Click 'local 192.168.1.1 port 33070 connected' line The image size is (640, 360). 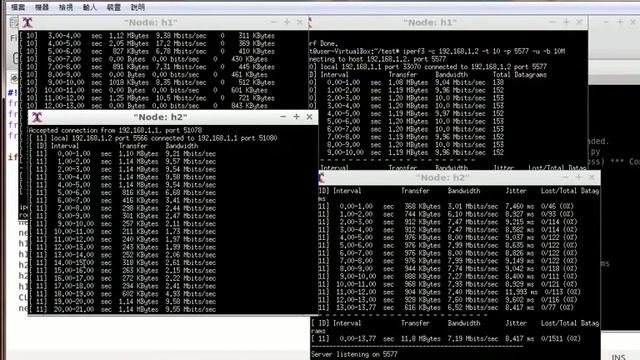(x=428, y=67)
